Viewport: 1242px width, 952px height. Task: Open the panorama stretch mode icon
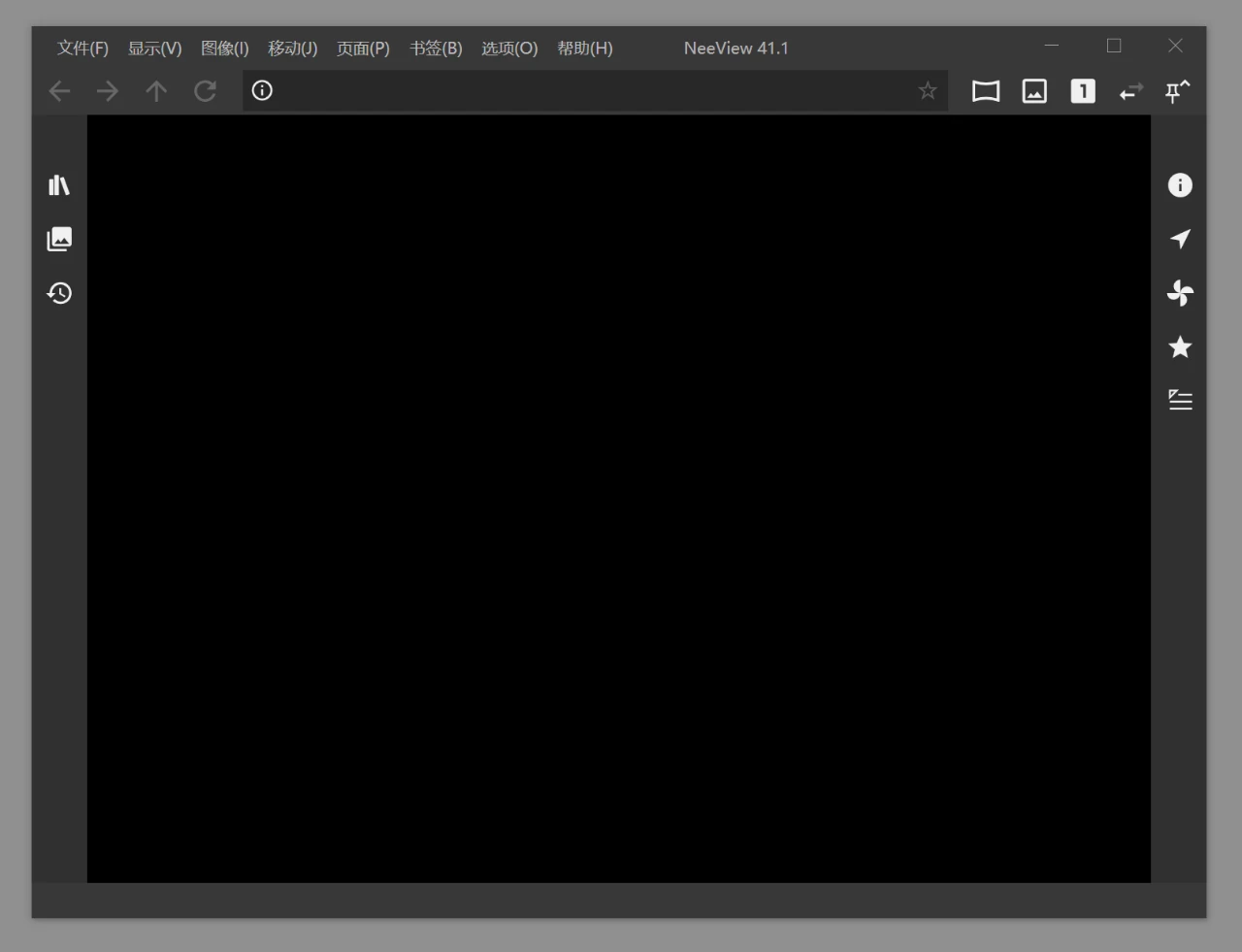986,91
